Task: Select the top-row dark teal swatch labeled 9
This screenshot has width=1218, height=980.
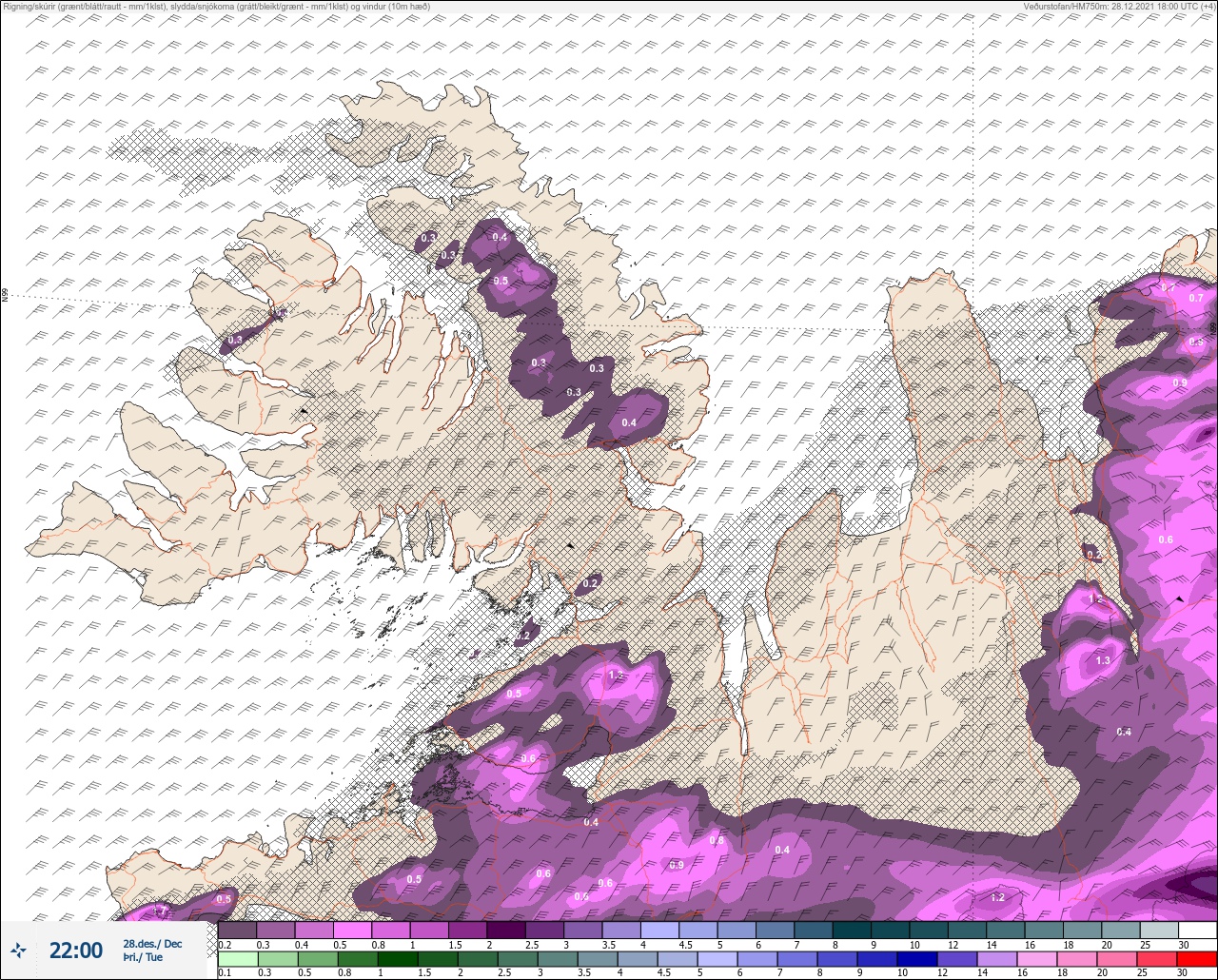Action: [890, 930]
